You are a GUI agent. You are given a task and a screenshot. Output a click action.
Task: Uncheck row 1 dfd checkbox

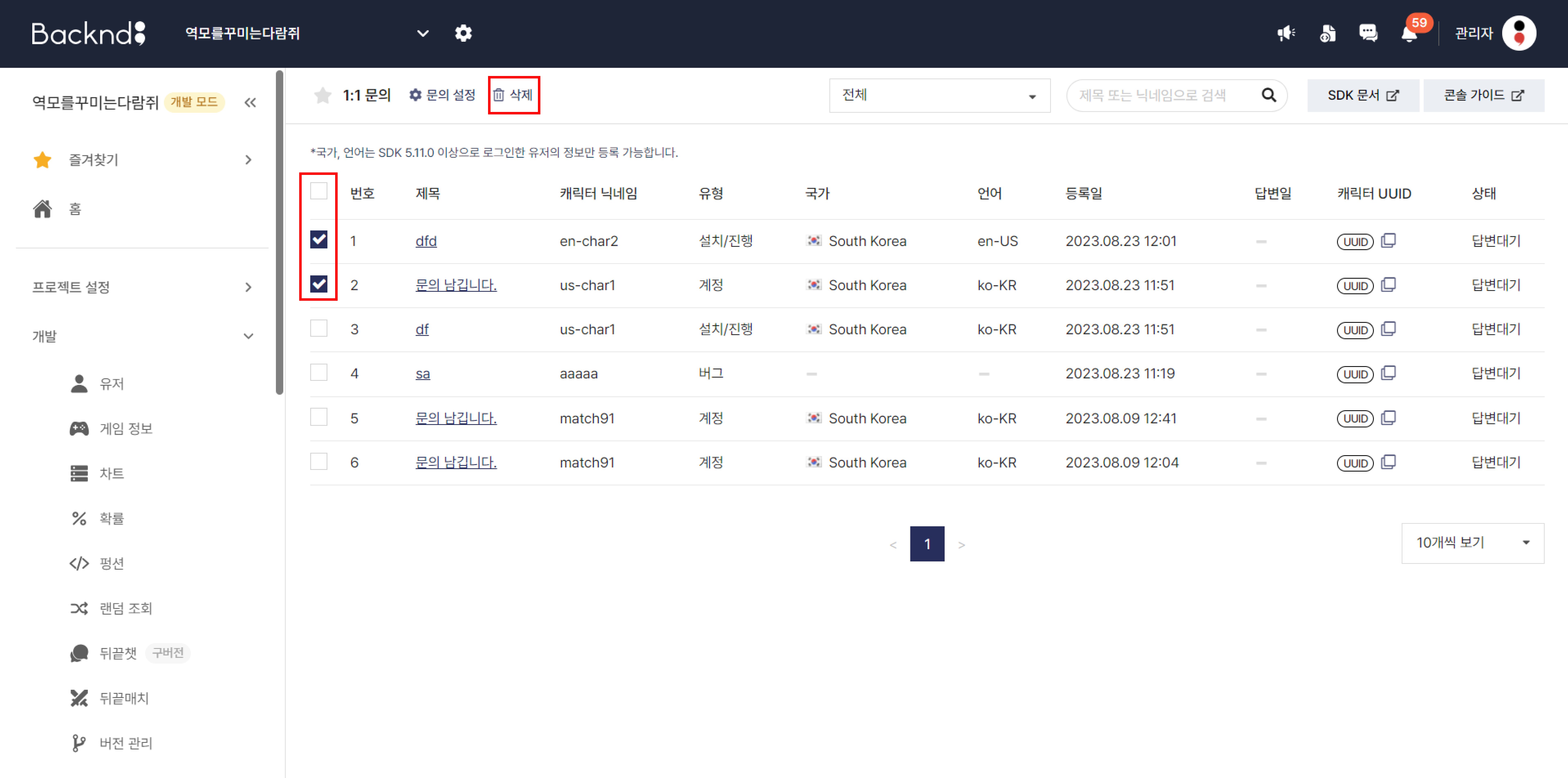pos(319,240)
